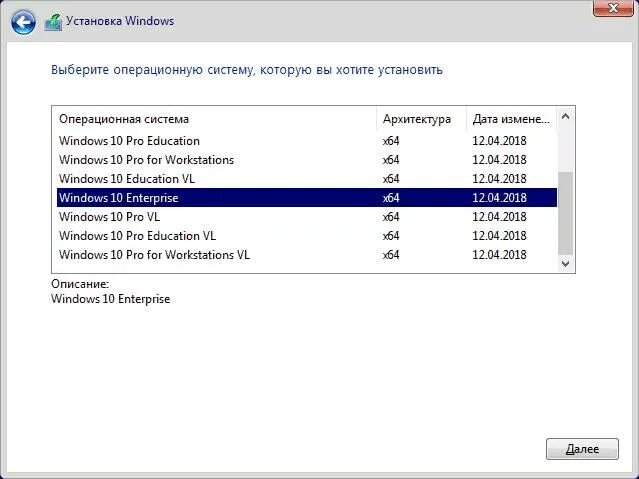Viewport: 639px width, 479px height.
Task: Click the scrollbar down arrow
Action: click(565, 263)
